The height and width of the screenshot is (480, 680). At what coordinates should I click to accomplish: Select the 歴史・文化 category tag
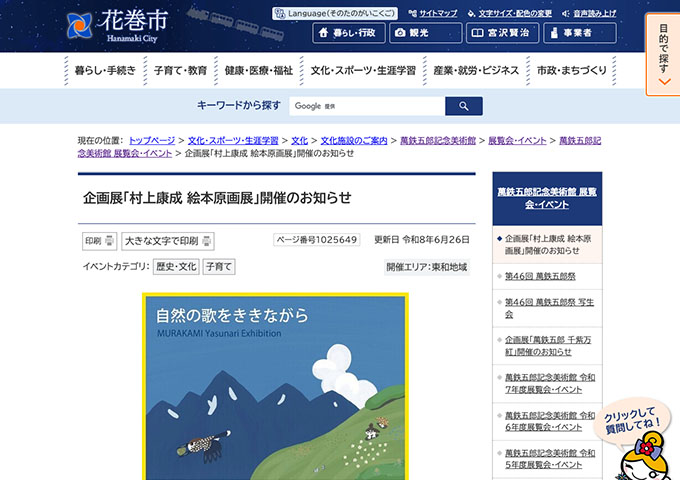coord(176,267)
